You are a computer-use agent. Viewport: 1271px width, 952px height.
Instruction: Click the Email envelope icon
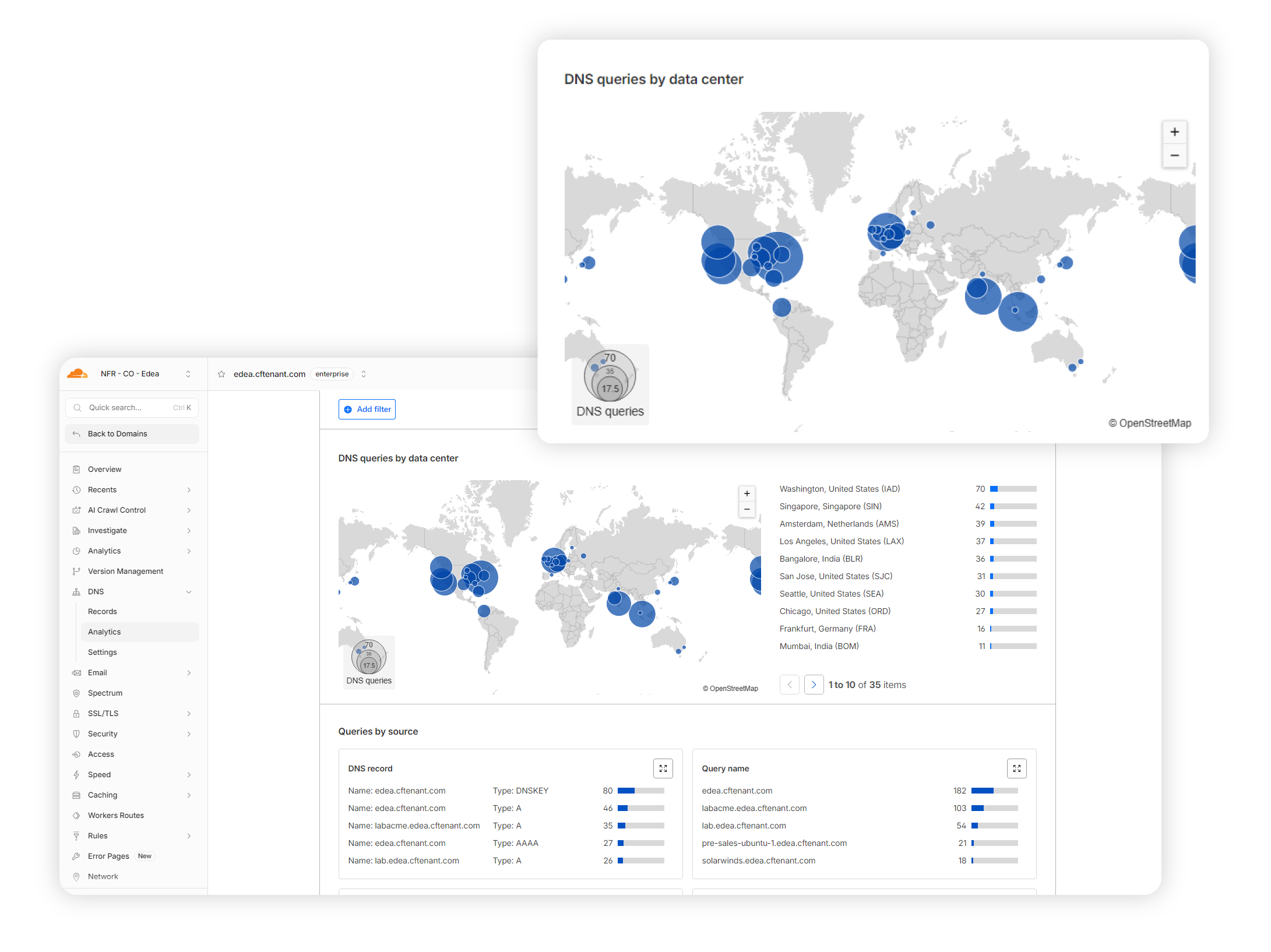76,672
